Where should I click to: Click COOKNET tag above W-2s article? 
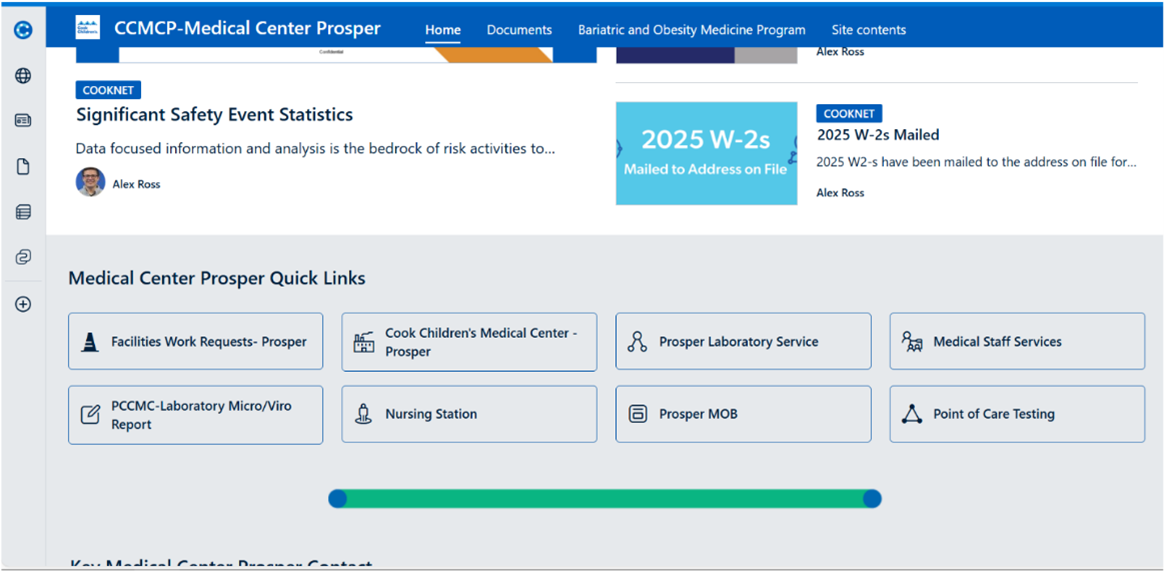click(849, 113)
